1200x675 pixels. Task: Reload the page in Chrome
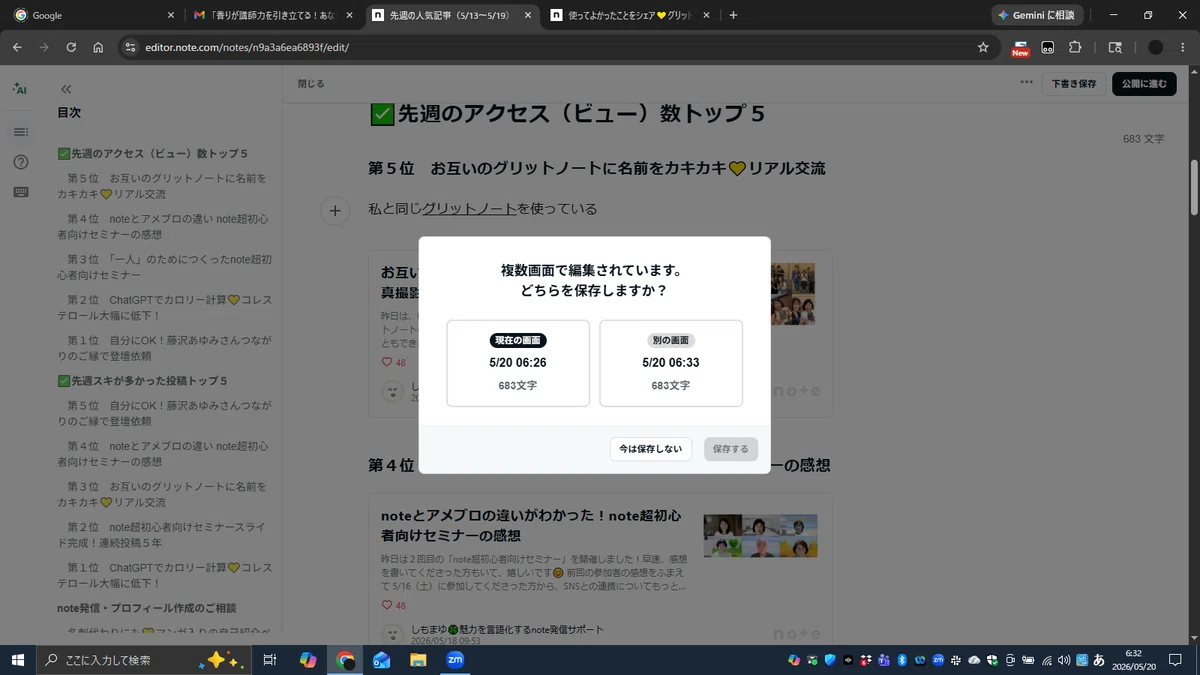click(x=71, y=47)
